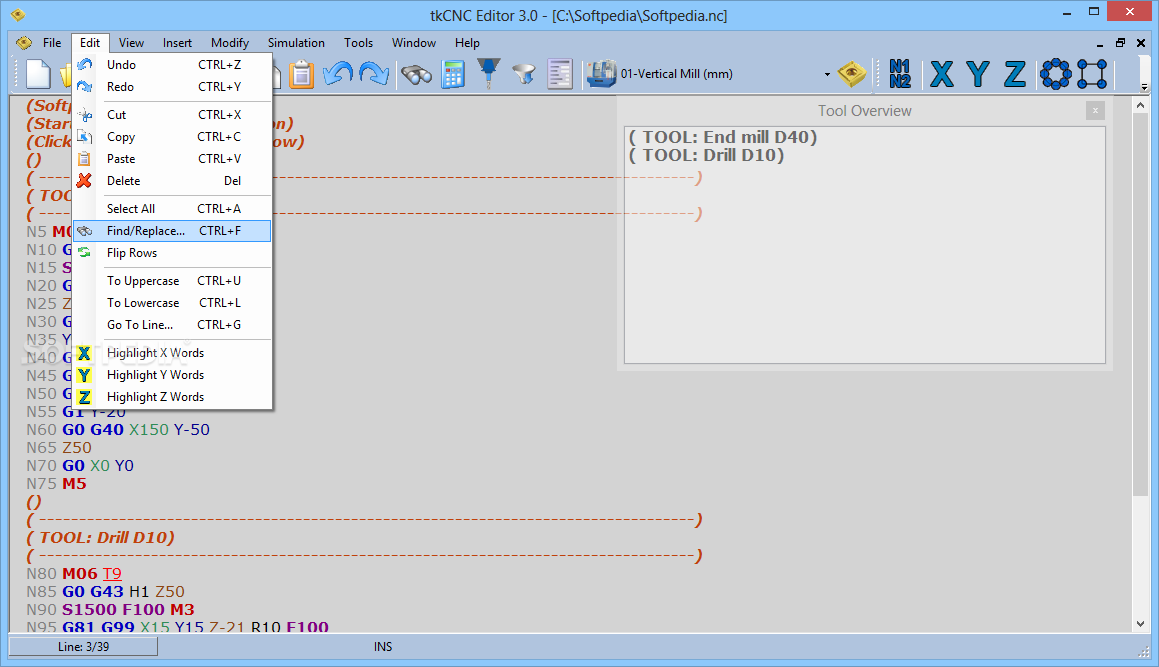
Task: Open the Help menu
Action: point(467,43)
